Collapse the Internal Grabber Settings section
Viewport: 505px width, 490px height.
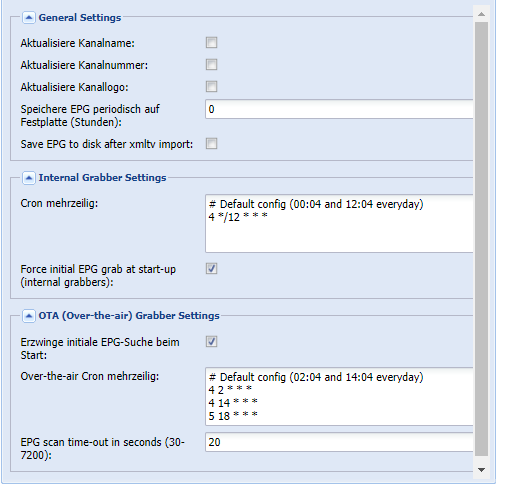click(29, 178)
